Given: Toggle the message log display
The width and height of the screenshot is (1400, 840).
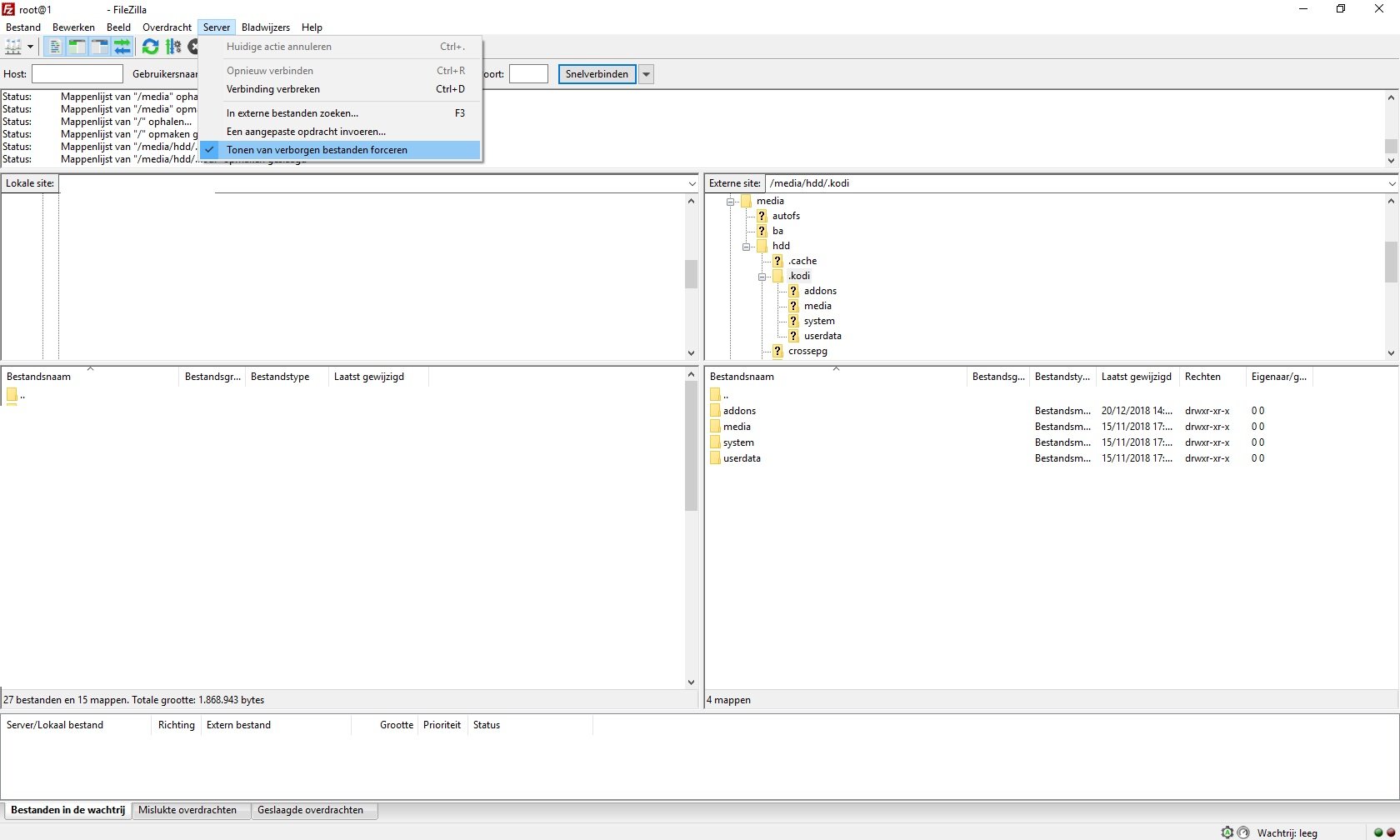Looking at the screenshot, I should pyautogui.click(x=54, y=47).
